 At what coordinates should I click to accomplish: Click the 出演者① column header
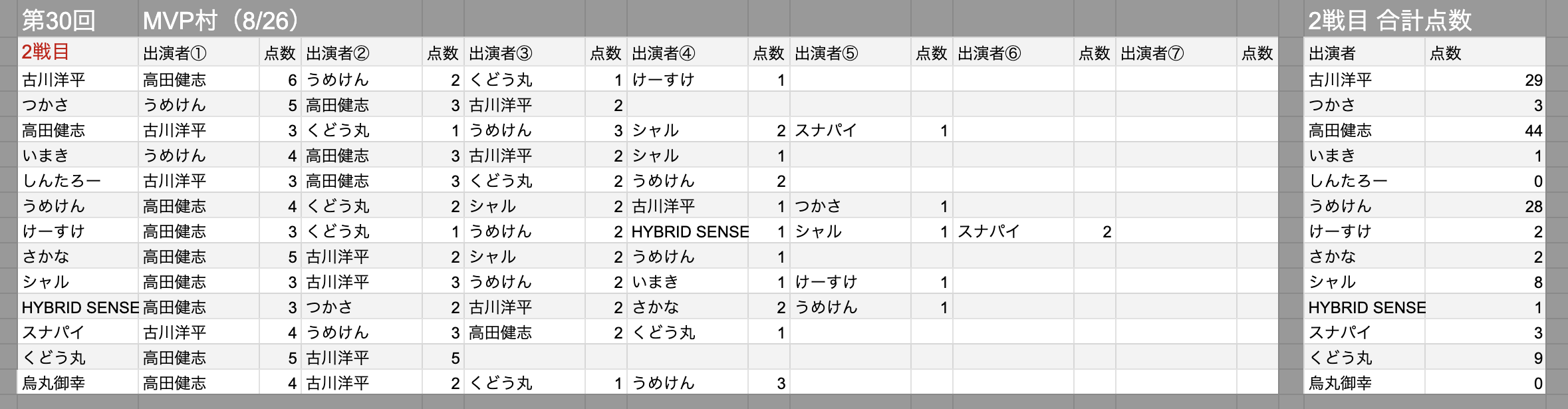click(x=199, y=53)
